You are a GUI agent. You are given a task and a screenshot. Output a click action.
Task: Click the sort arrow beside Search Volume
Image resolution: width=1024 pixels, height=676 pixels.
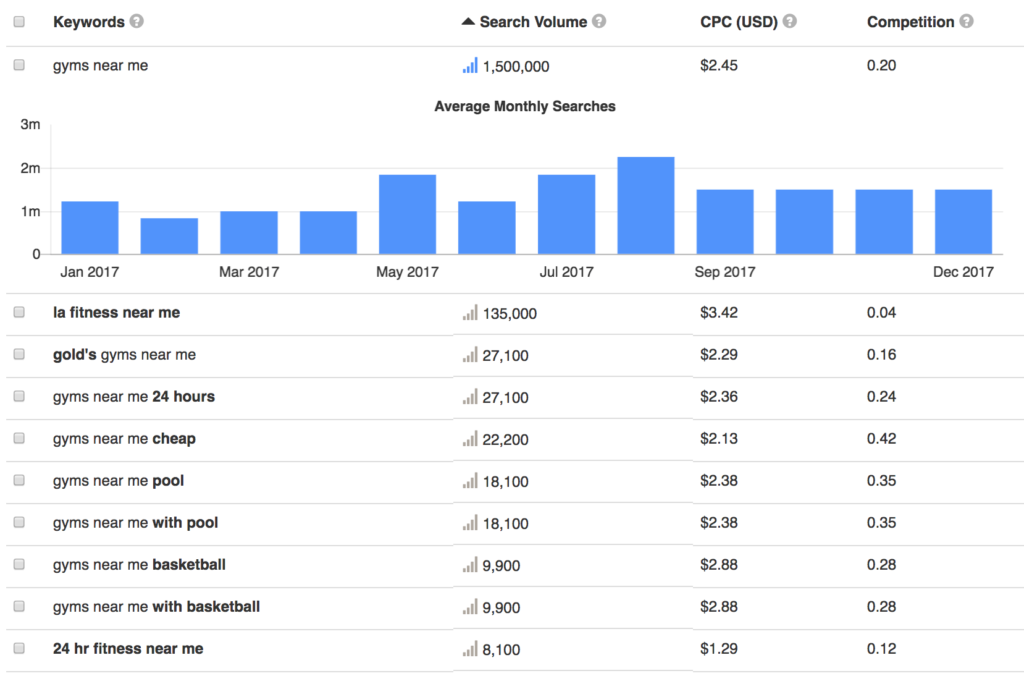click(x=468, y=22)
